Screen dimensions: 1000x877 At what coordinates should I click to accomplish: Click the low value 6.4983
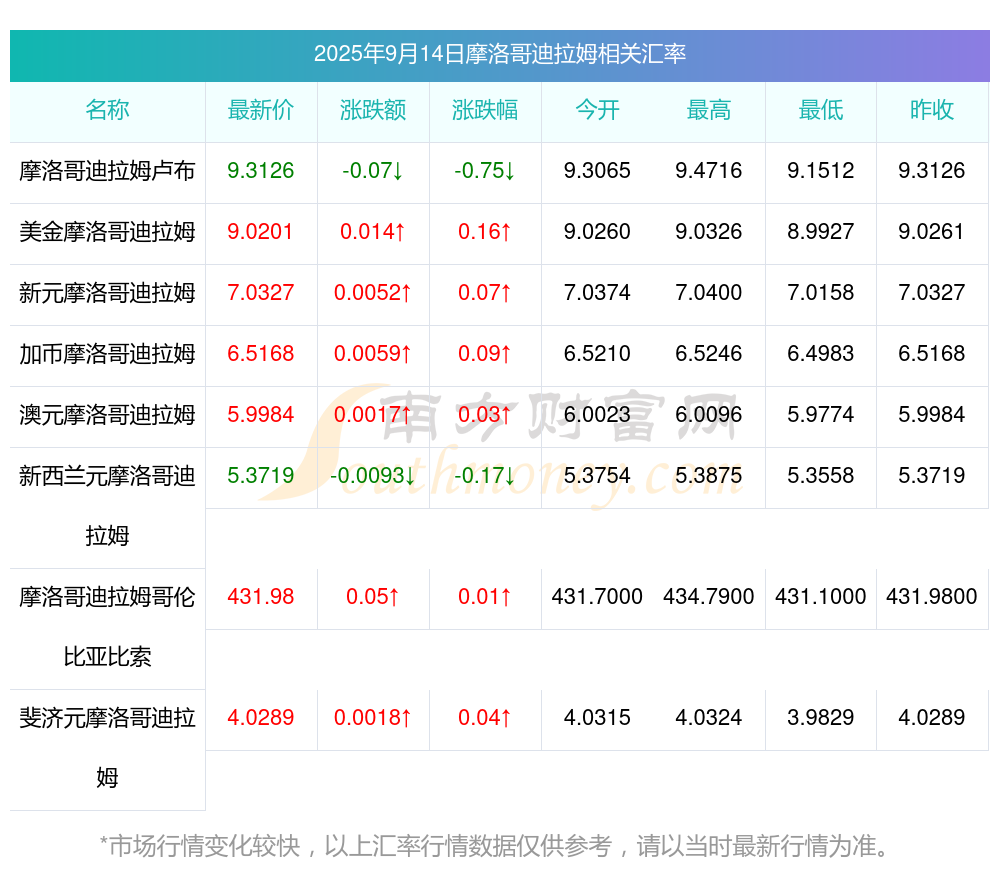[821, 353]
